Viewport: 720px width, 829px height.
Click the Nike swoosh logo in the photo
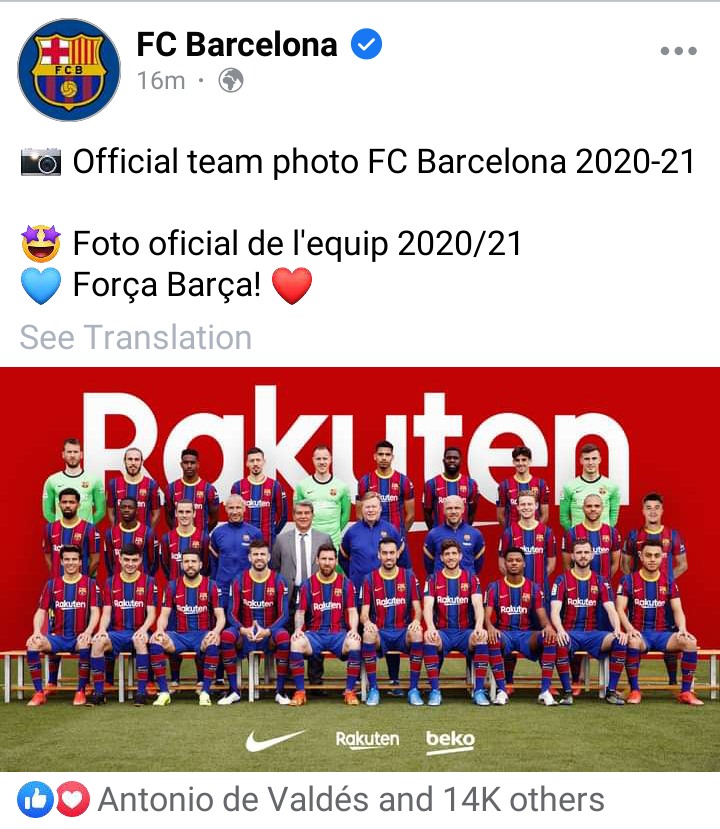(x=275, y=740)
